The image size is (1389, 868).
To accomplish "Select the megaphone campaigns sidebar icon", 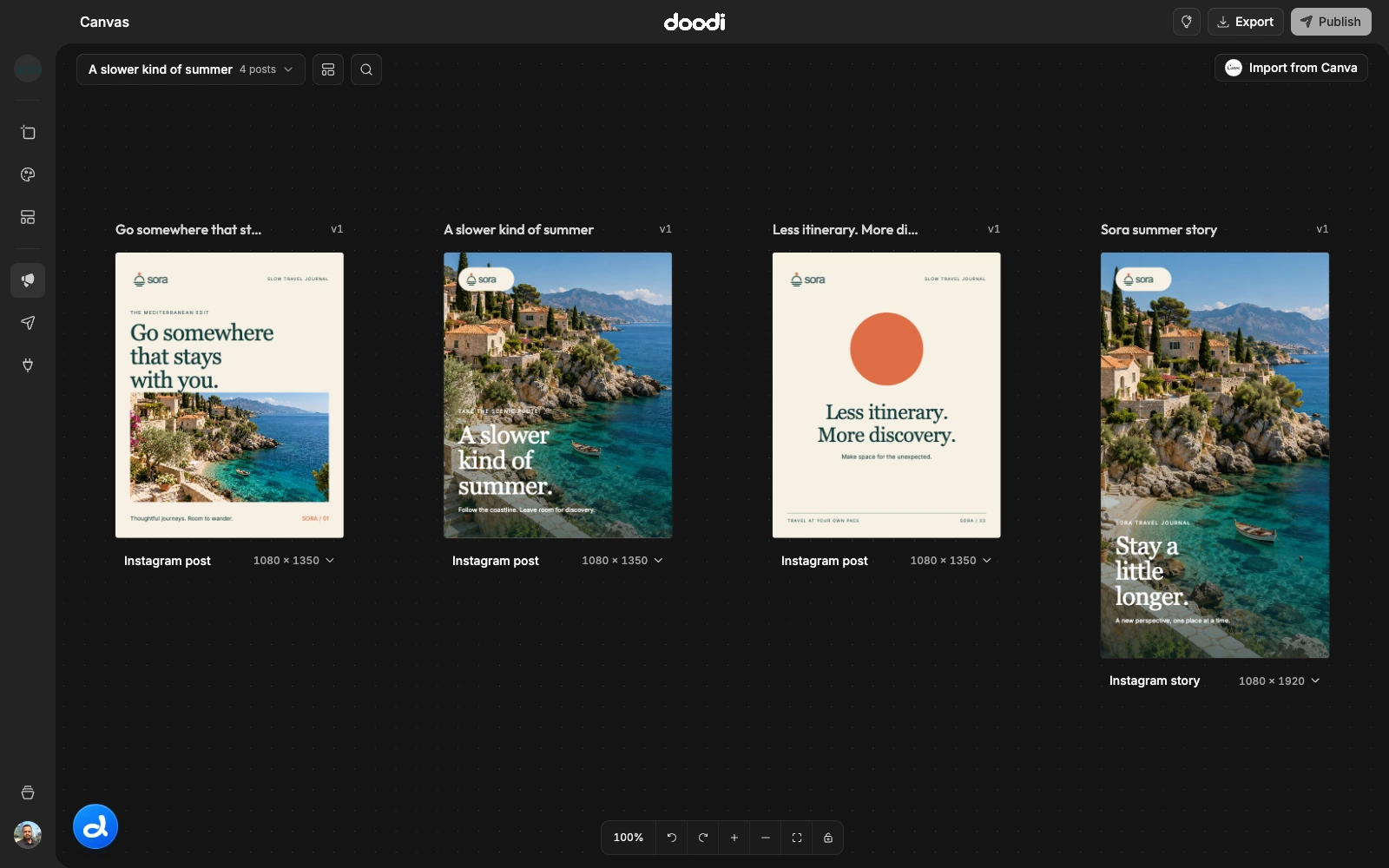I will point(28,280).
